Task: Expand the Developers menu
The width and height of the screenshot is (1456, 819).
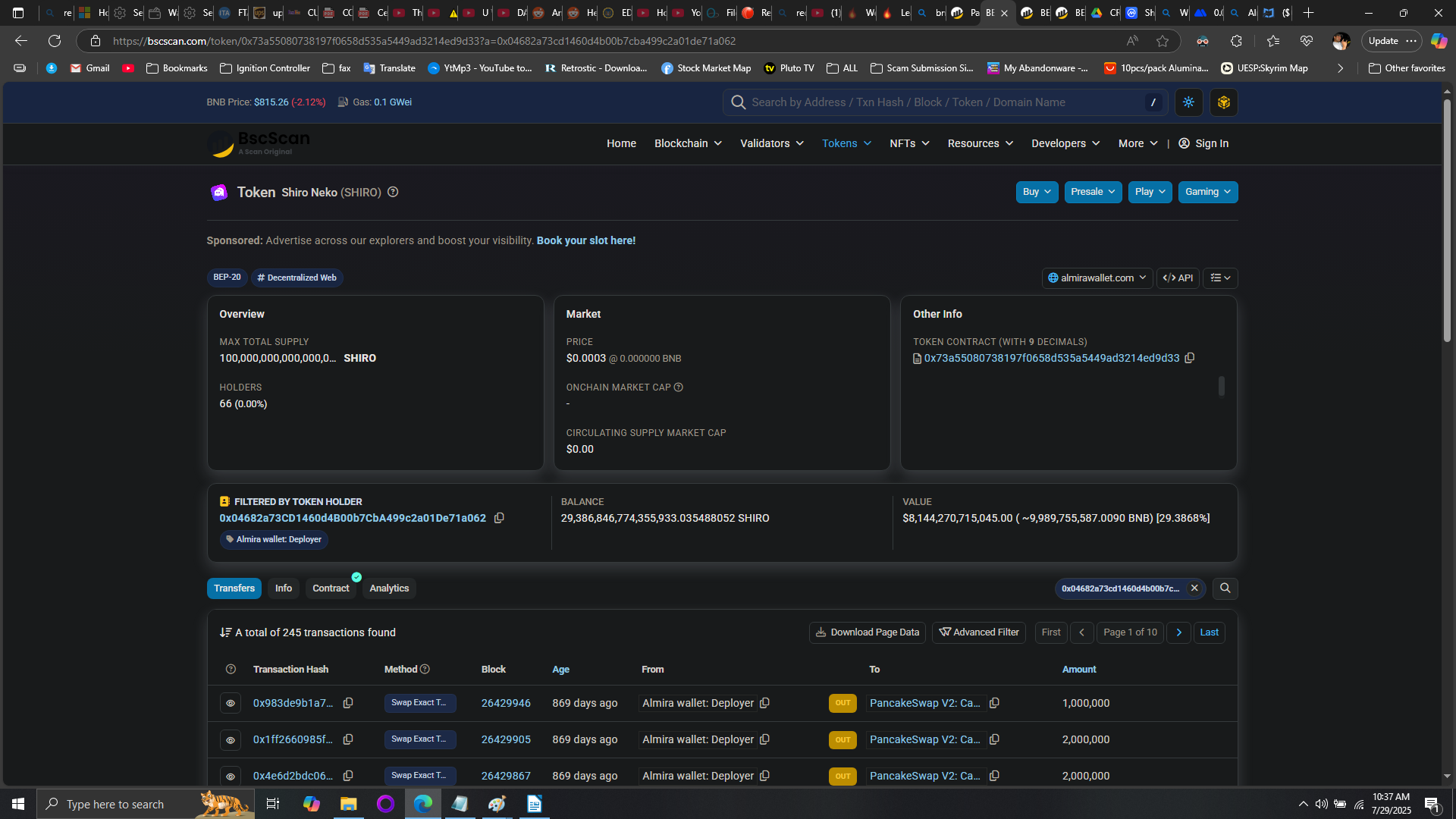Action: [1065, 143]
